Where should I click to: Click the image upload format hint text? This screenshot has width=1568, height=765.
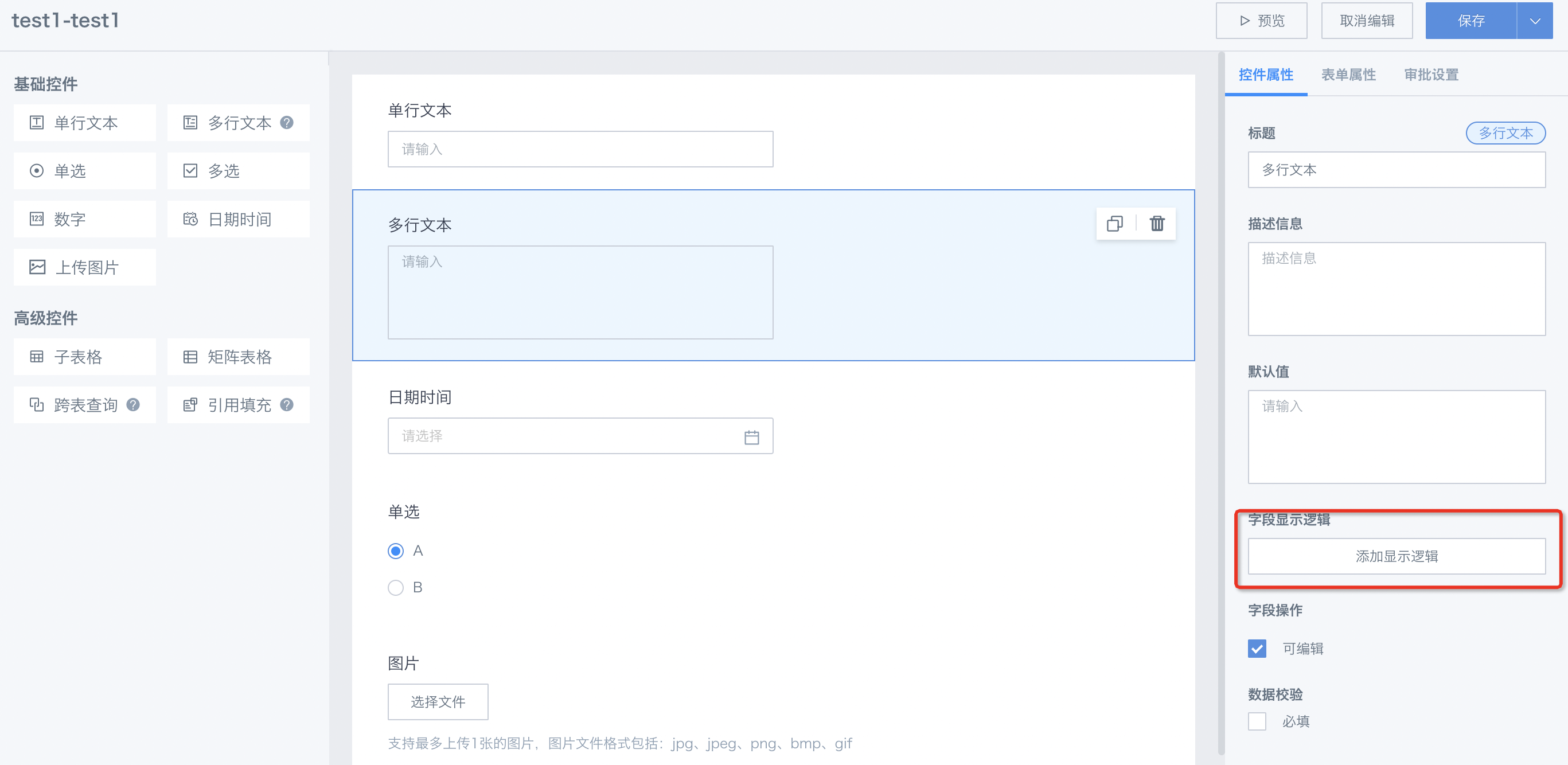tap(619, 743)
